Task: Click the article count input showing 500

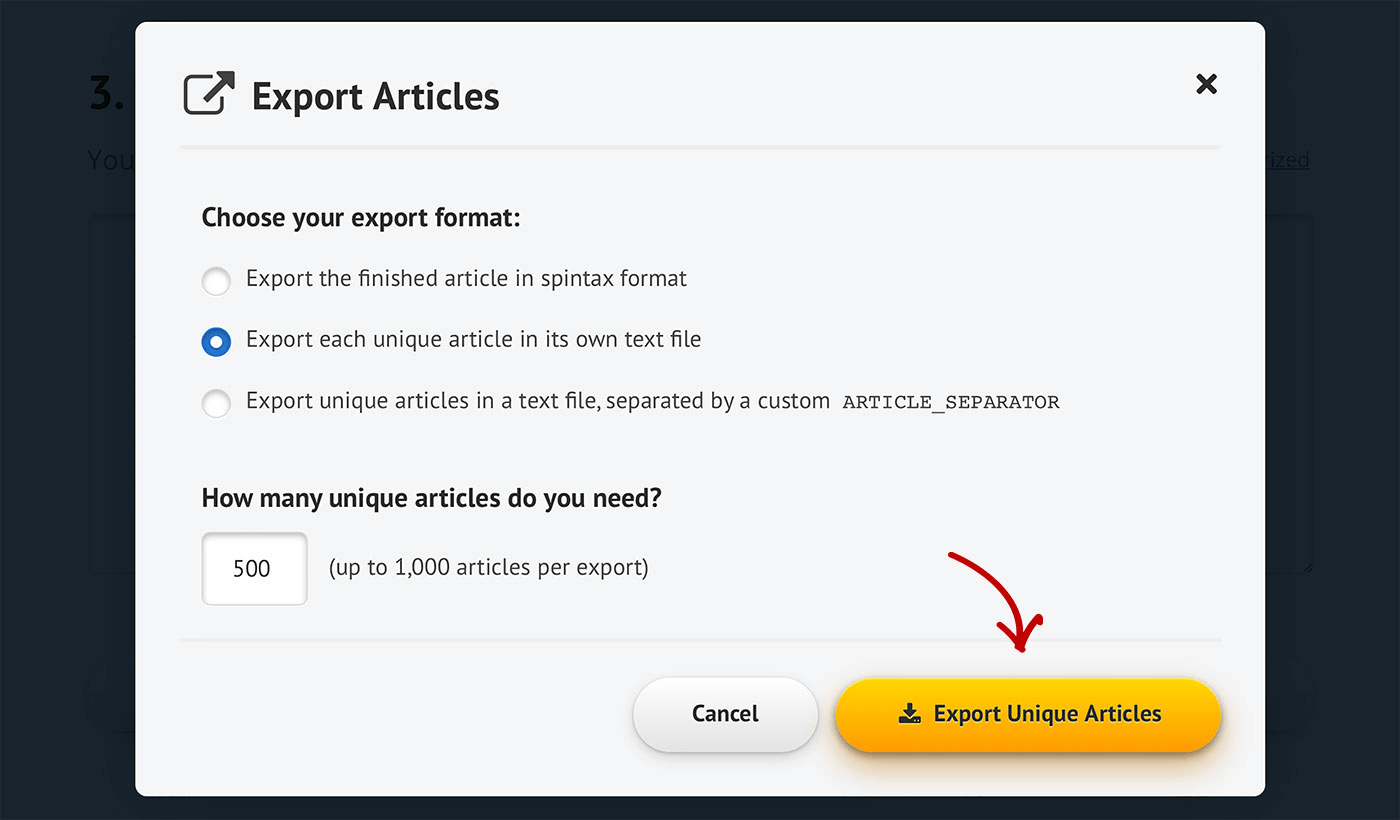Action: click(x=254, y=567)
